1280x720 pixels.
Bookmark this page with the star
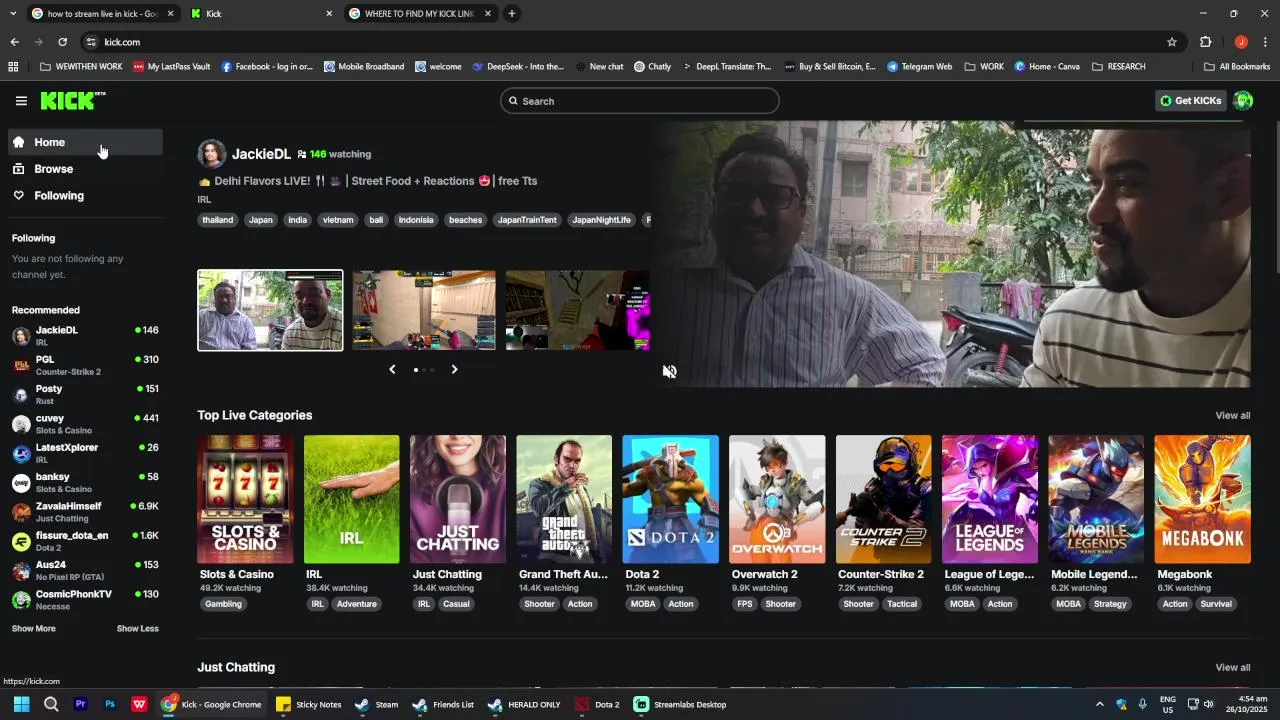(1172, 42)
